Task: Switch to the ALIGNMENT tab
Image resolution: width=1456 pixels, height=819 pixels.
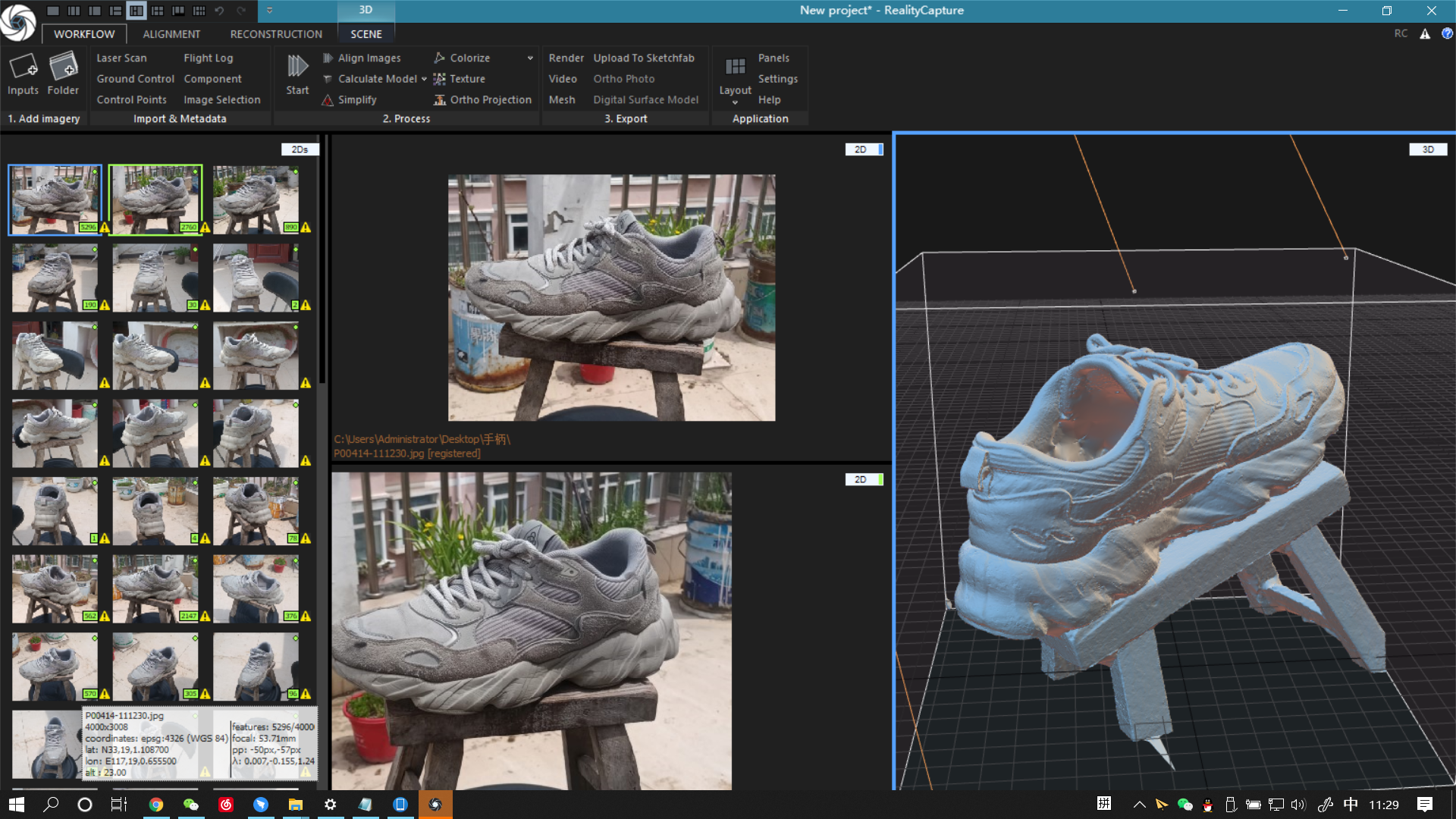Action: [171, 34]
